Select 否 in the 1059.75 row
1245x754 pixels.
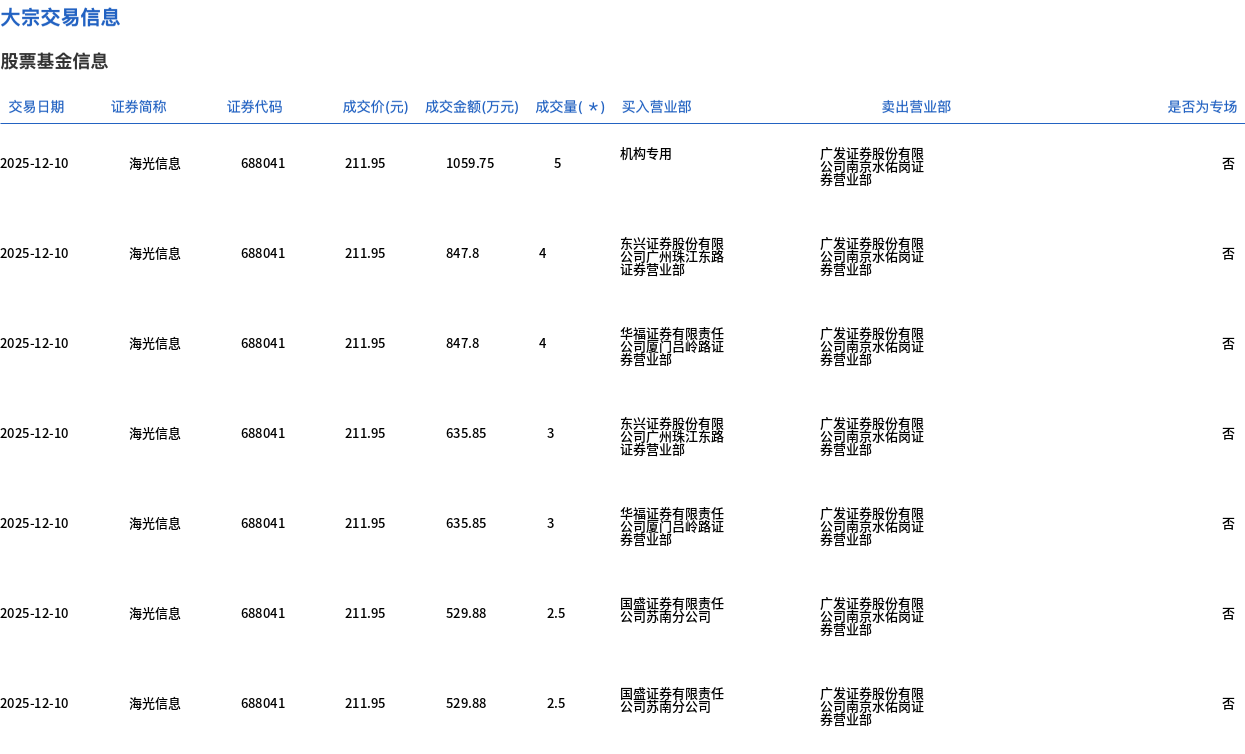pos(1228,163)
